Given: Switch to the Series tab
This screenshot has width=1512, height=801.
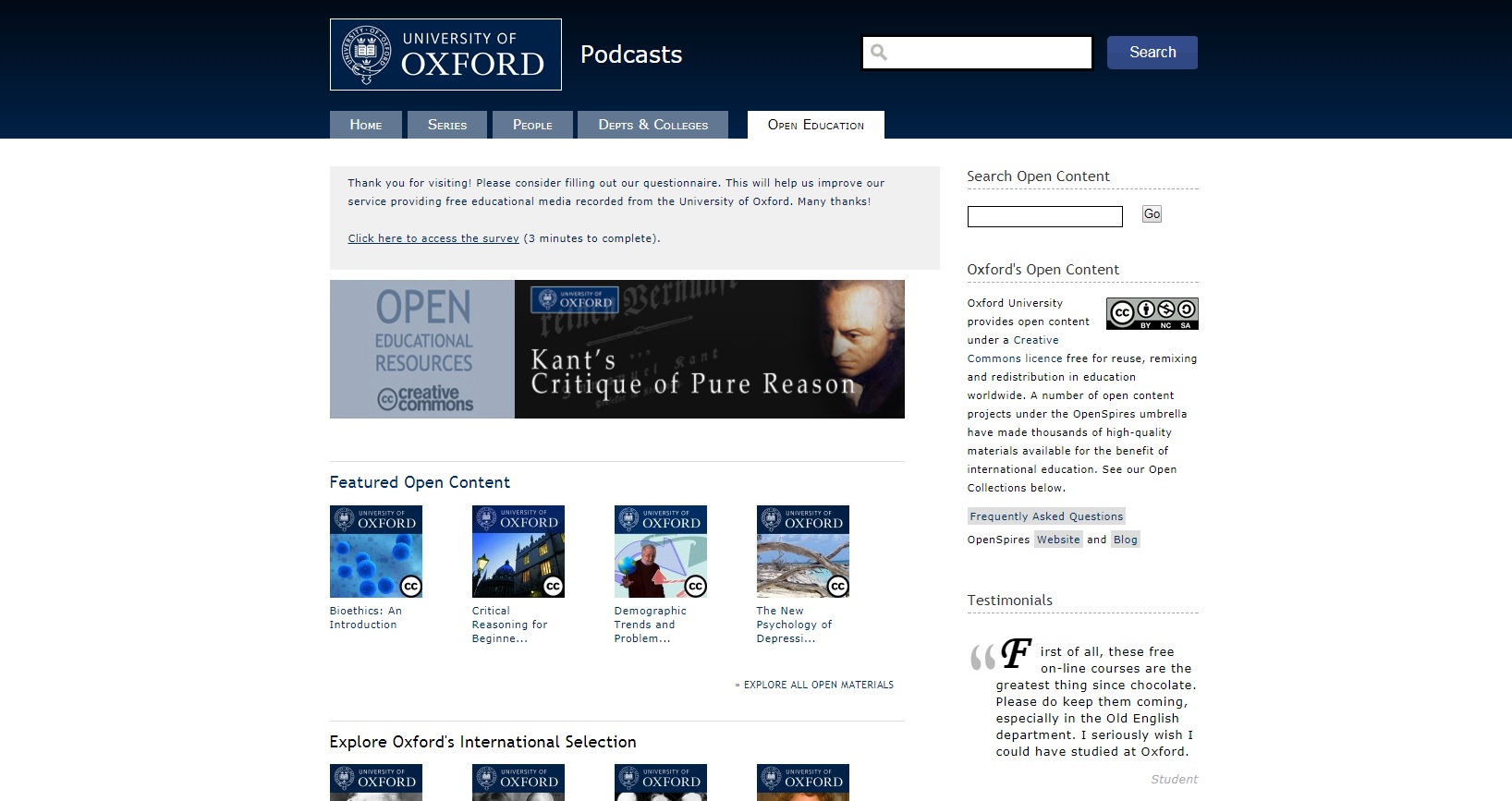Looking at the screenshot, I should pos(447,125).
